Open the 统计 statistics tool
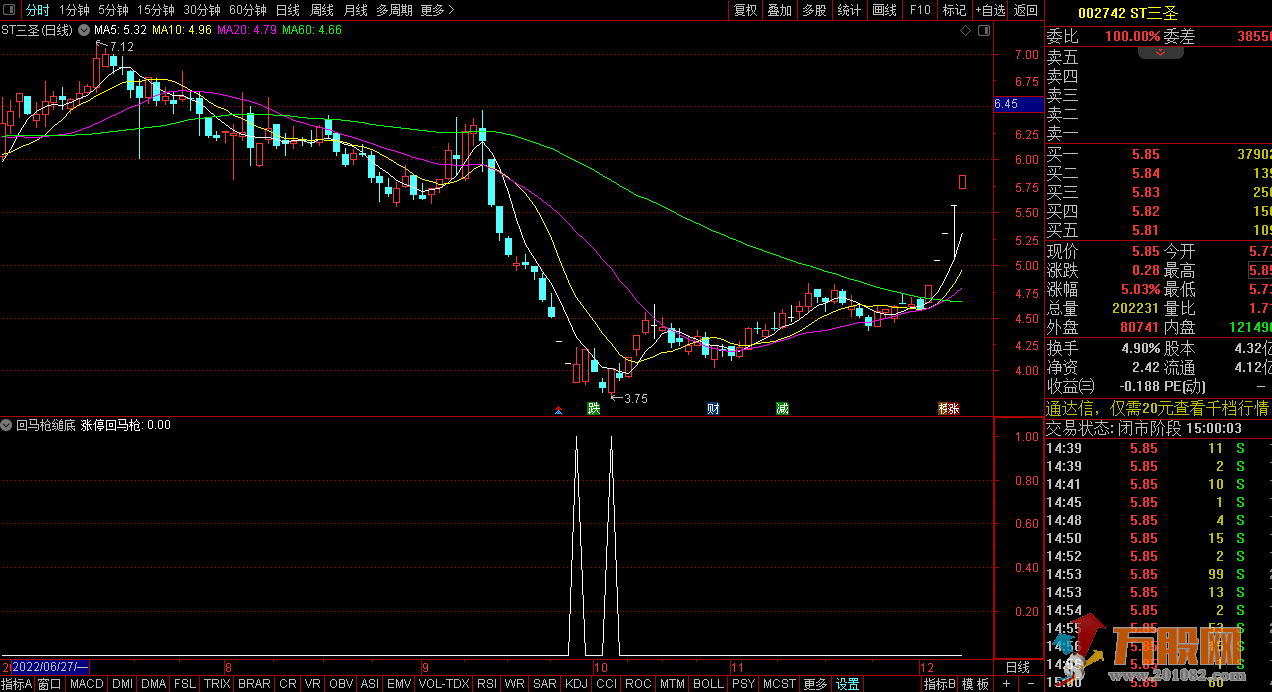The width and height of the screenshot is (1272, 692). [849, 10]
